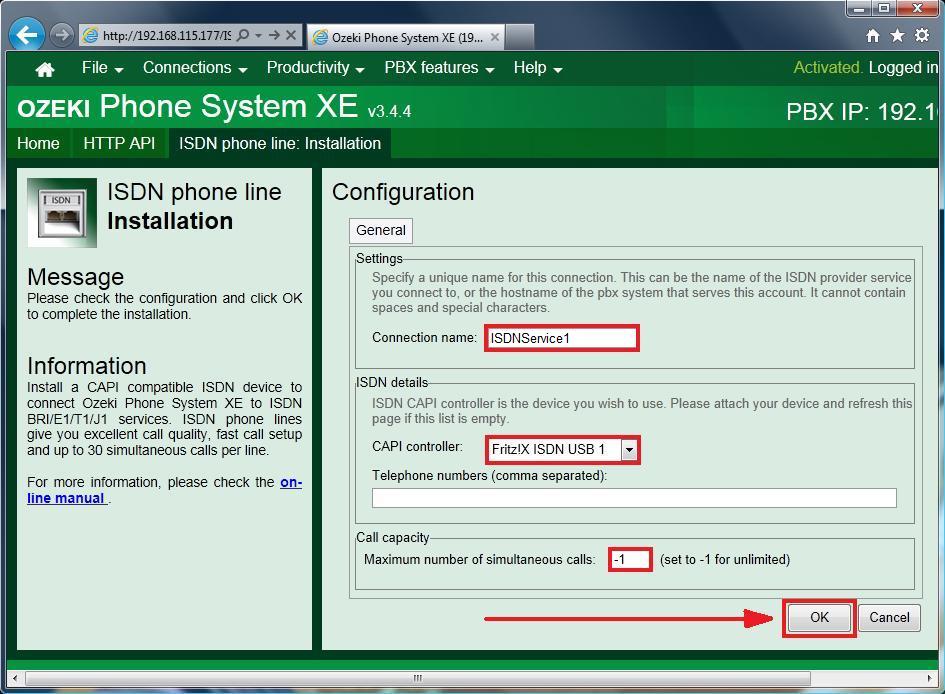Click the Activated status text

click(x=828, y=67)
